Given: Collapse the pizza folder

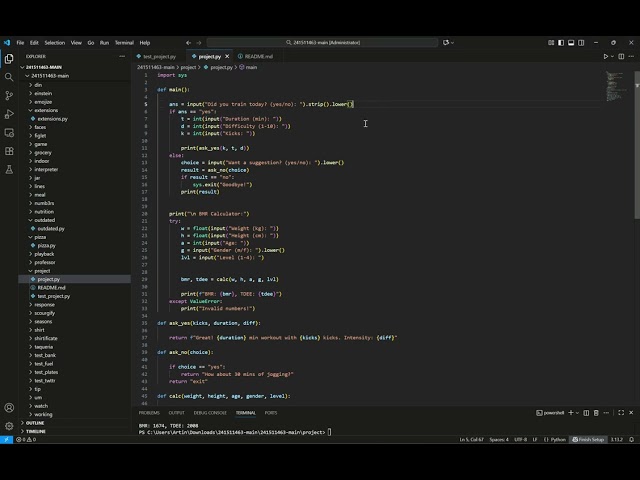Looking at the screenshot, I should point(40,237).
